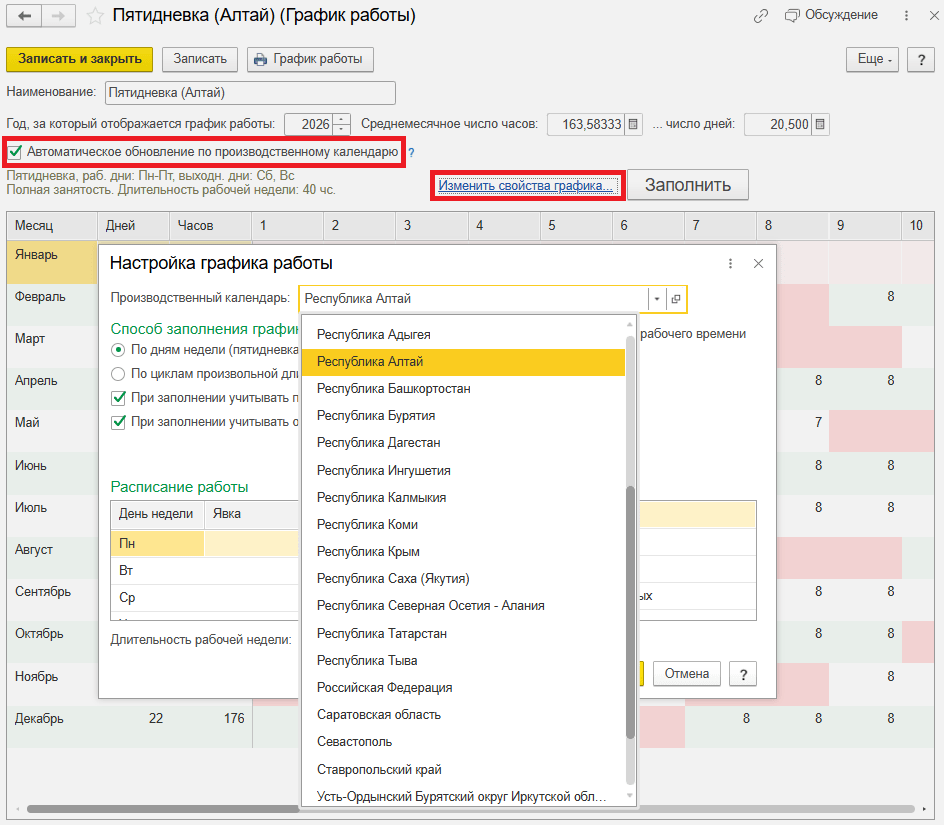Click the open icon beside the production calendar field
This screenshot has height=825, width=944.
pyautogui.click(x=676, y=299)
